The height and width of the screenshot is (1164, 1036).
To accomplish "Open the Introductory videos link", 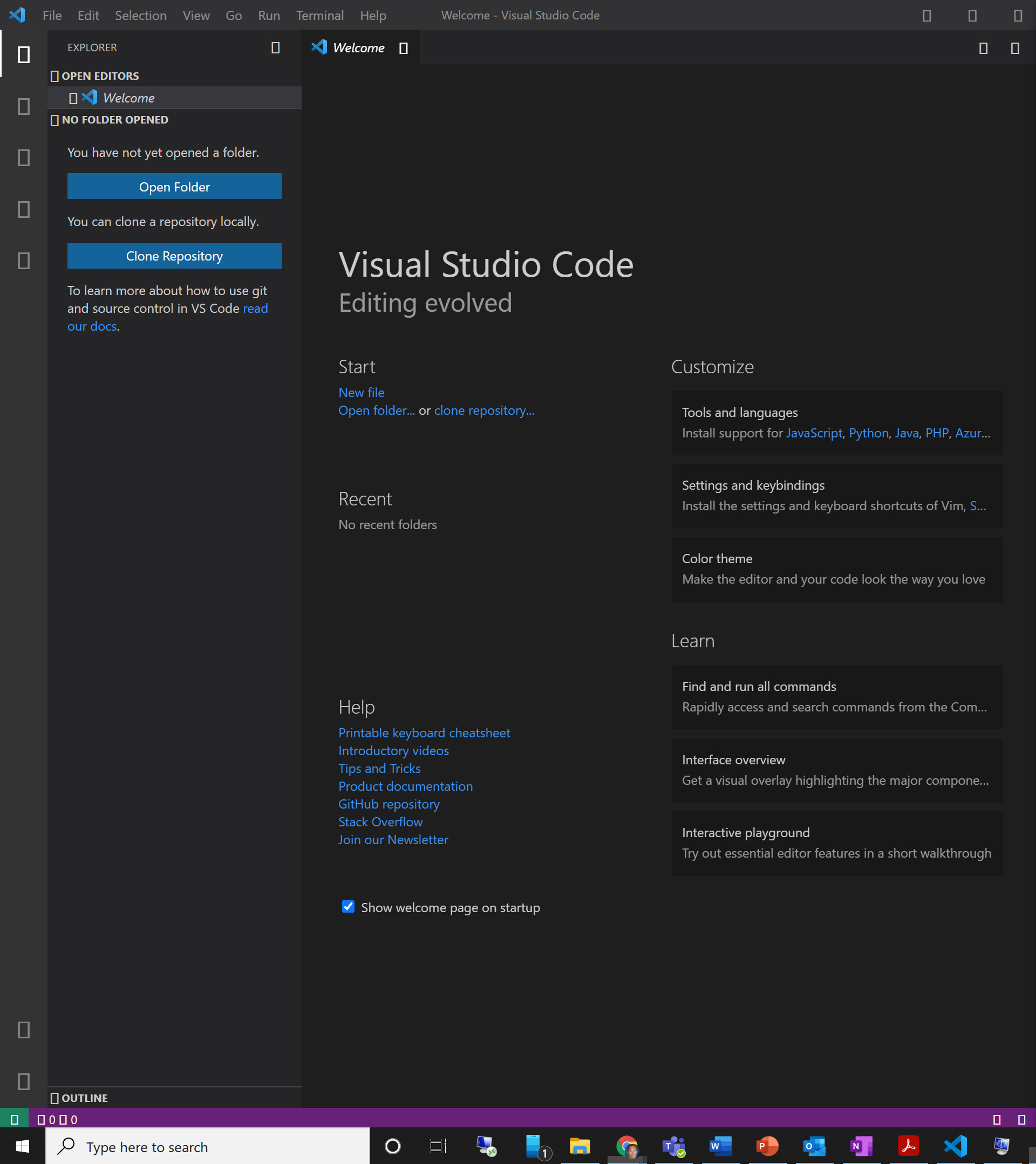I will [393, 751].
